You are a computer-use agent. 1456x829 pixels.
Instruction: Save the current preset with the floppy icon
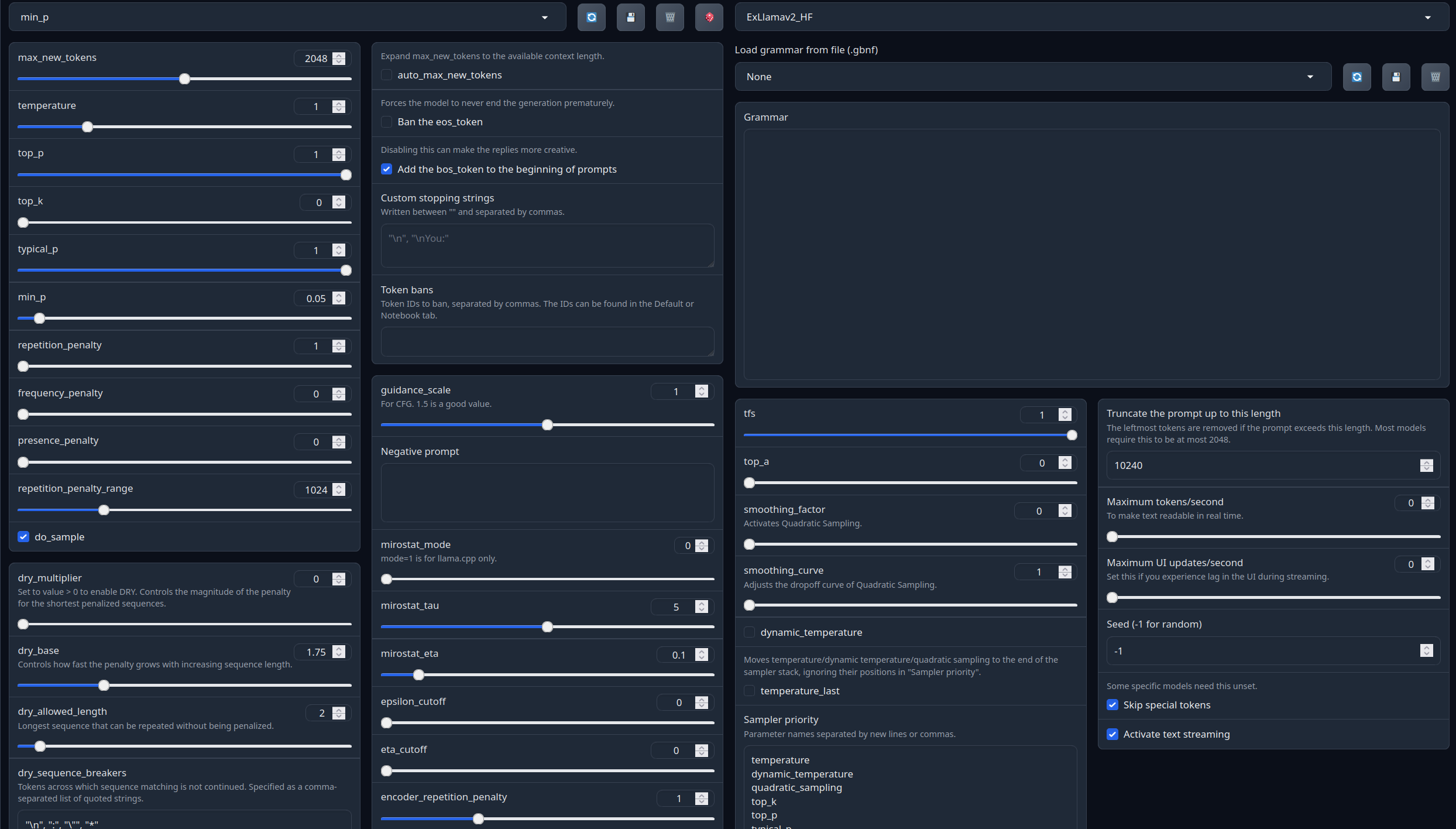(x=630, y=17)
